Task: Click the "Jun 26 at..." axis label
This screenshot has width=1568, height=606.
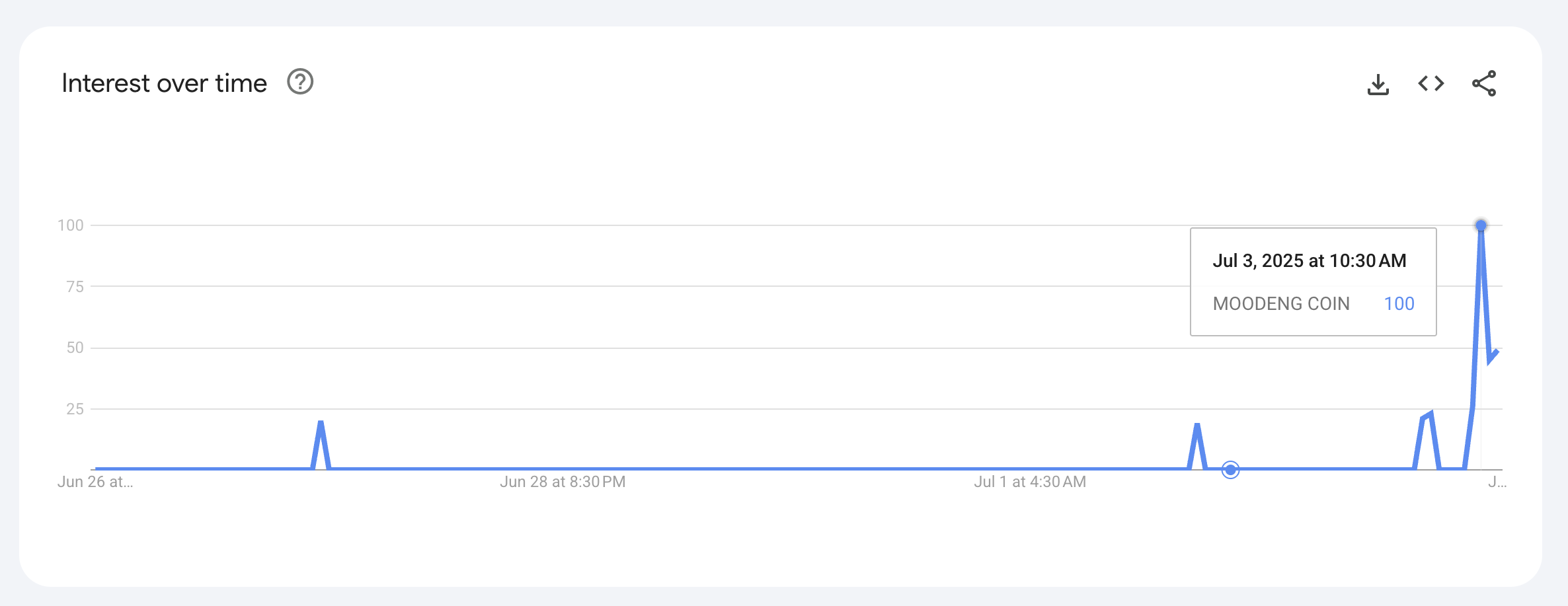Action: pyautogui.click(x=95, y=482)
